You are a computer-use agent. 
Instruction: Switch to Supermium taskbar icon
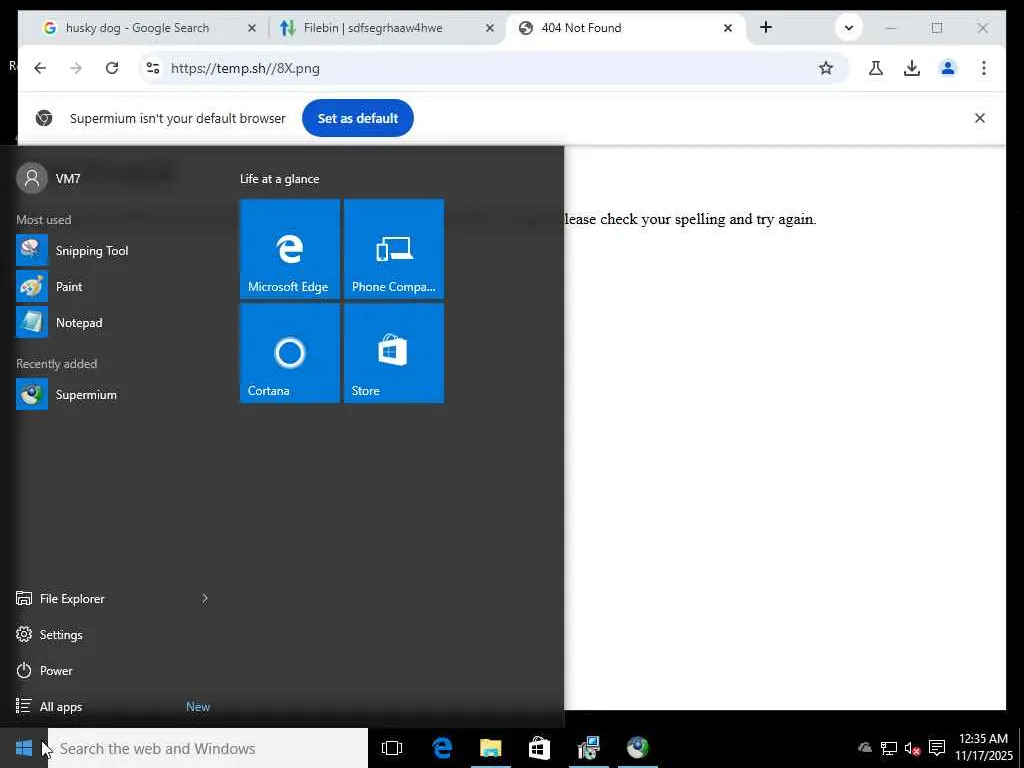pos(637,748)
